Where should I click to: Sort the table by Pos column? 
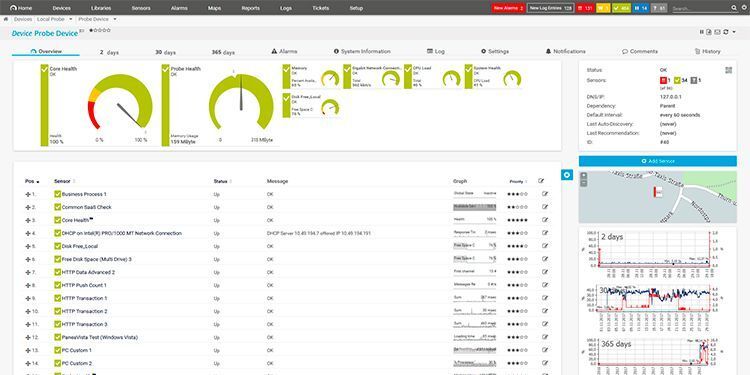32,182
